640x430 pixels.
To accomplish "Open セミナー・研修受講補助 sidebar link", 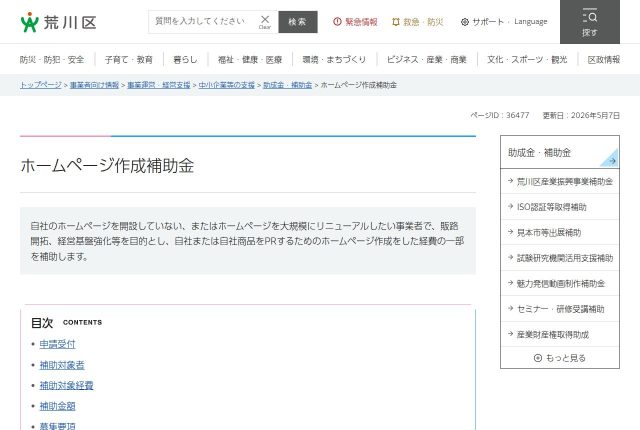I will click(x=560, y=309).
